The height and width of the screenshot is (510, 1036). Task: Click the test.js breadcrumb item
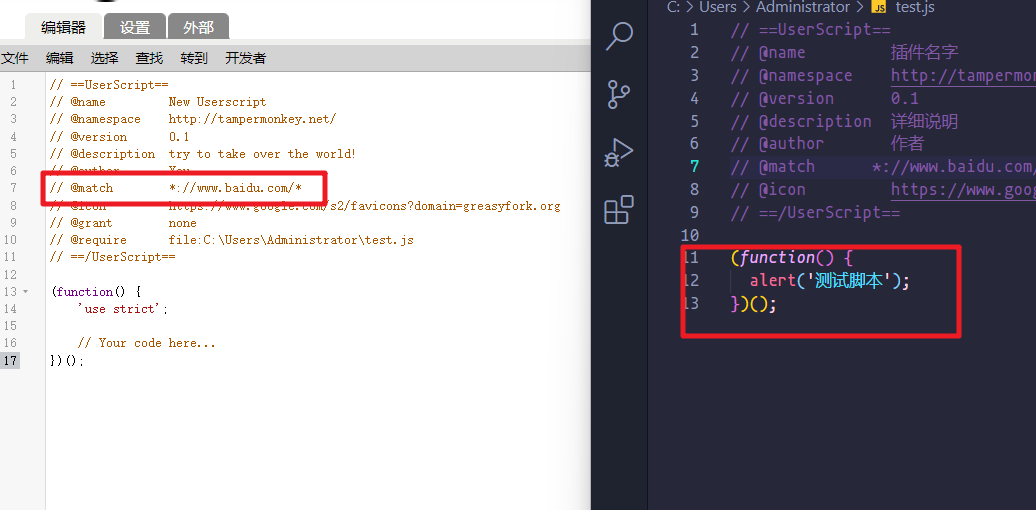tap(915, 7)
